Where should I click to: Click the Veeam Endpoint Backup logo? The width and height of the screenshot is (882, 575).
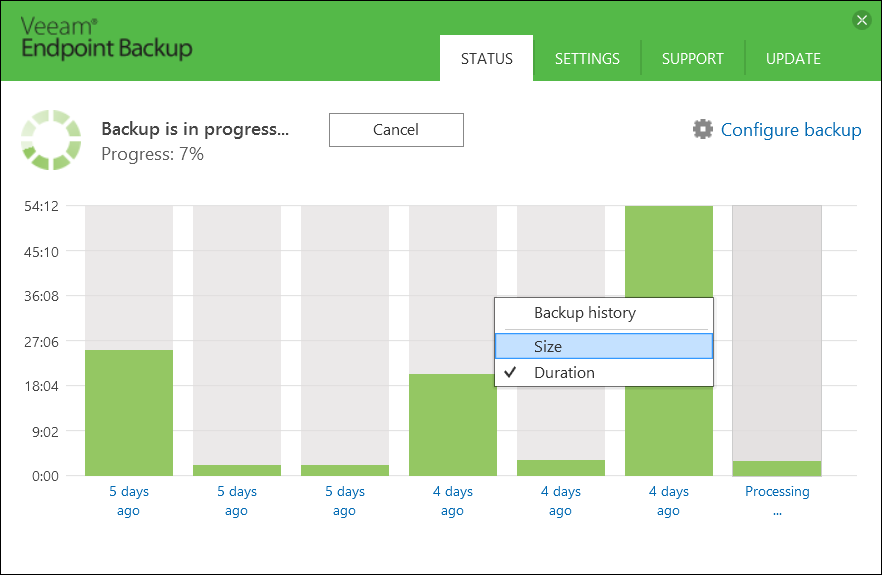coord(107,39)
